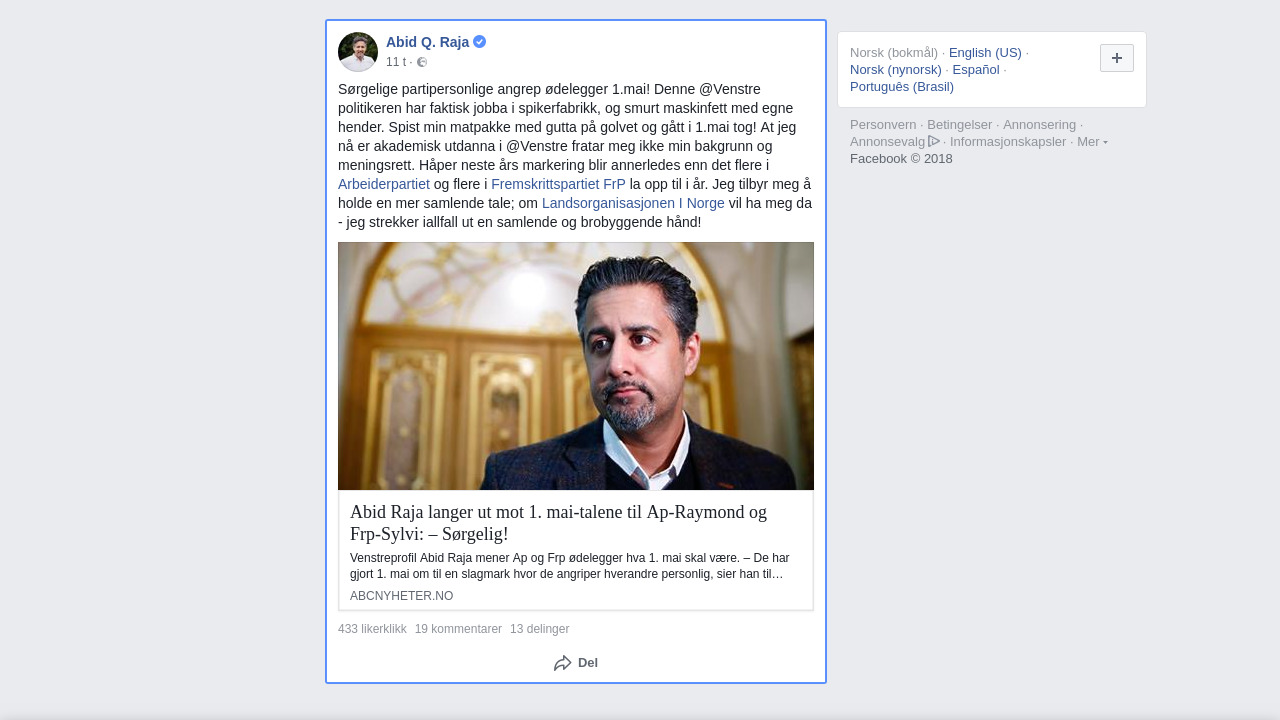Open the ABC Nyheter article headline
The height and width of the screenshot is (720, 1280).
click(x=558, y=523)
